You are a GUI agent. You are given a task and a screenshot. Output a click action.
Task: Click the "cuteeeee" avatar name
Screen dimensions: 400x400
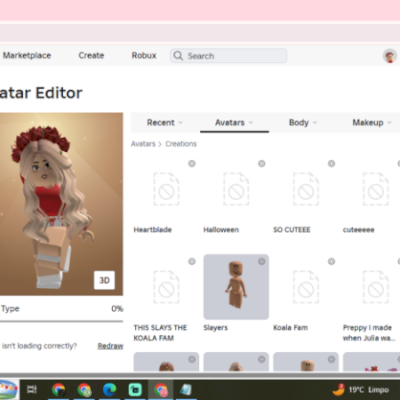coord(359,230)
